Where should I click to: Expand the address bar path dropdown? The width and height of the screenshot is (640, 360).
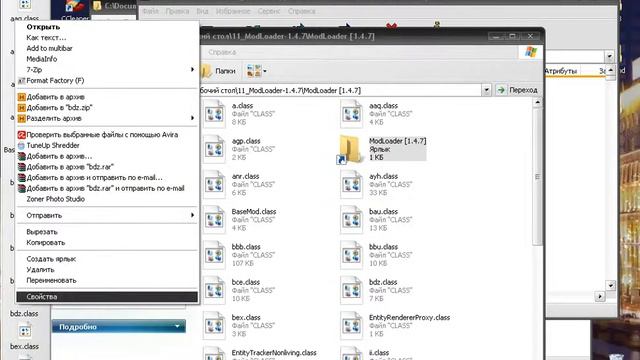(x=486, y=90)
